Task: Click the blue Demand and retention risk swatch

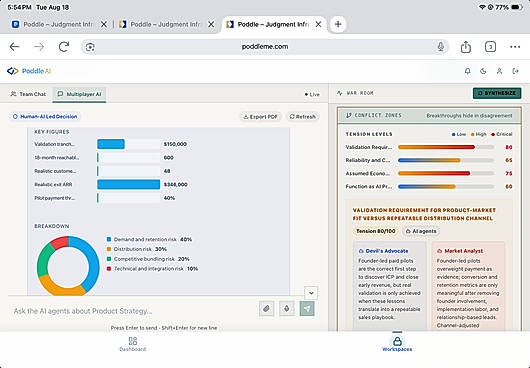Action: [x=109, y=239]
